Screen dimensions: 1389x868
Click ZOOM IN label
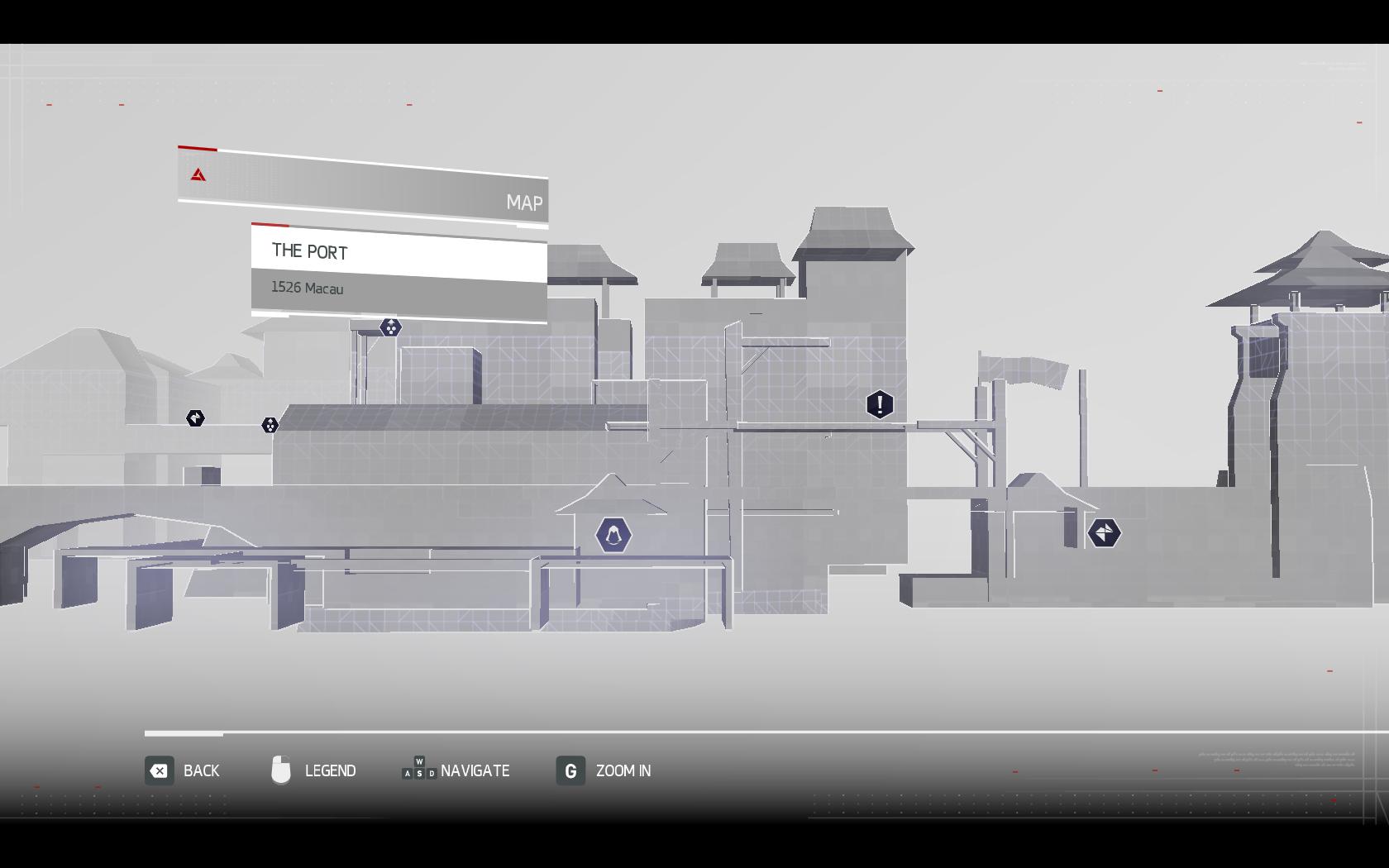click(x=623, y=770)
